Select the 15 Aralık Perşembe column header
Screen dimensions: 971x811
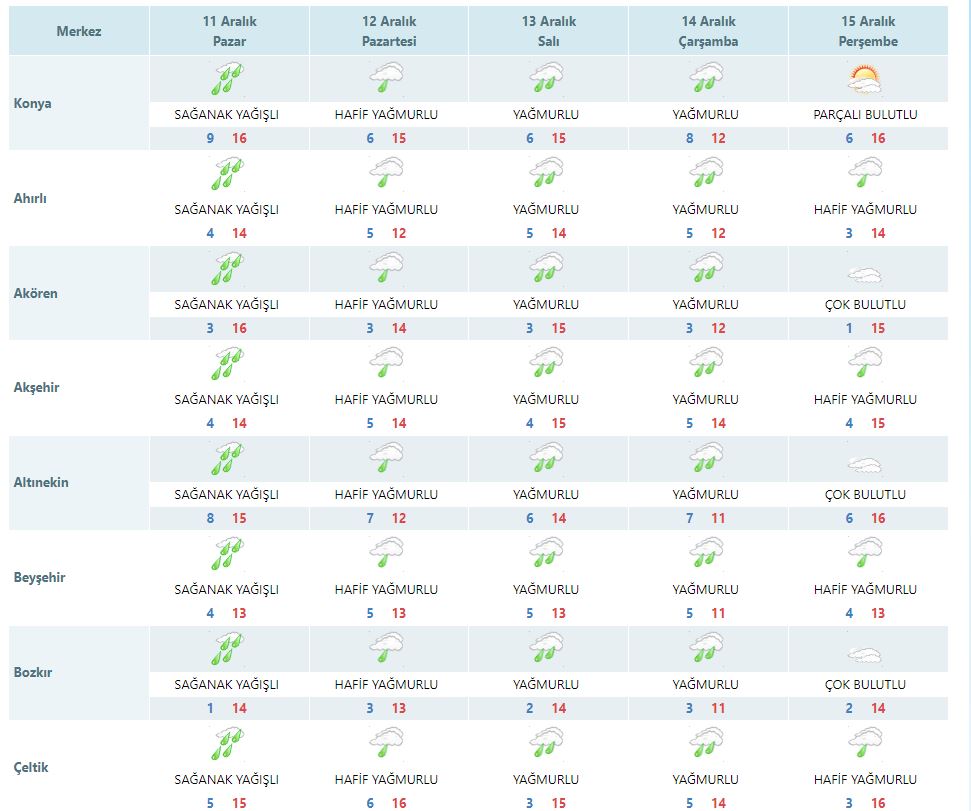[x=866, y=31]
